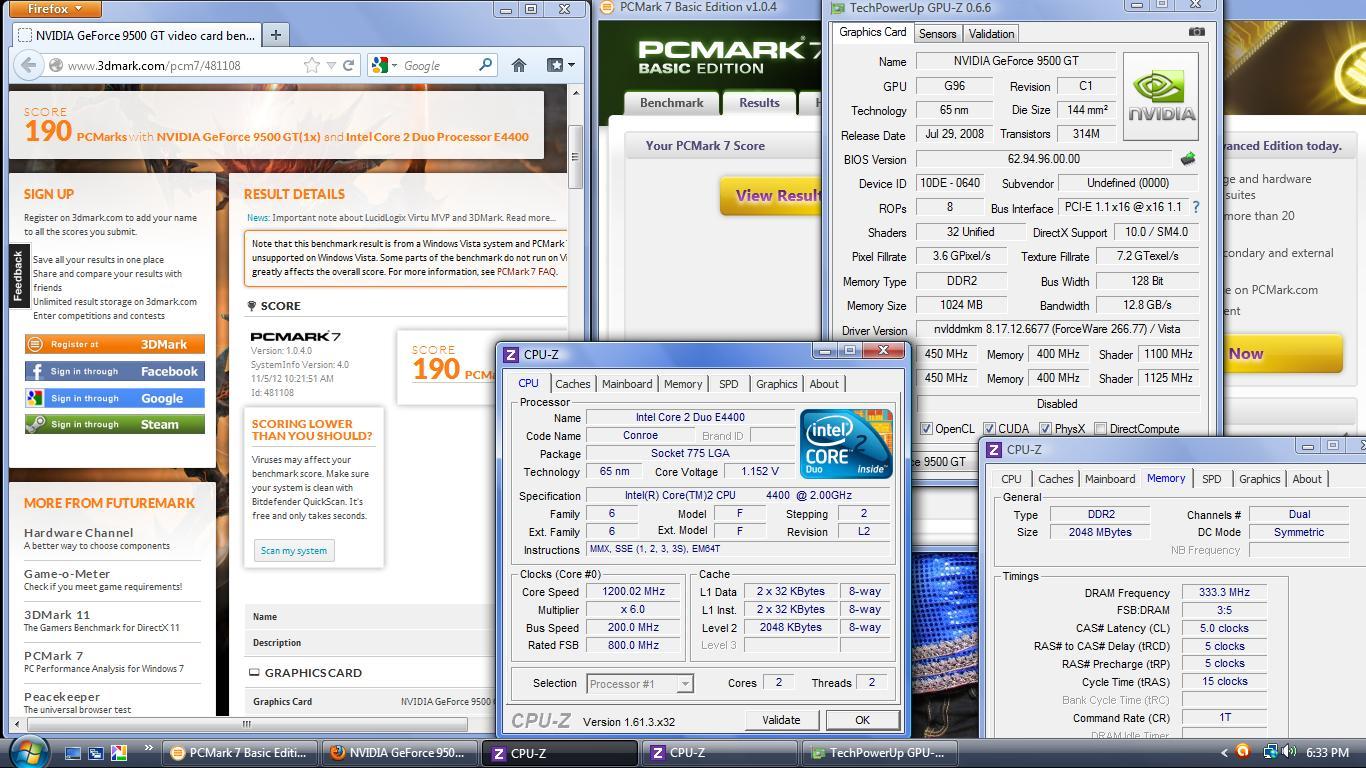Click Scan my system button

pyautogui.click(x=293, y=551)
